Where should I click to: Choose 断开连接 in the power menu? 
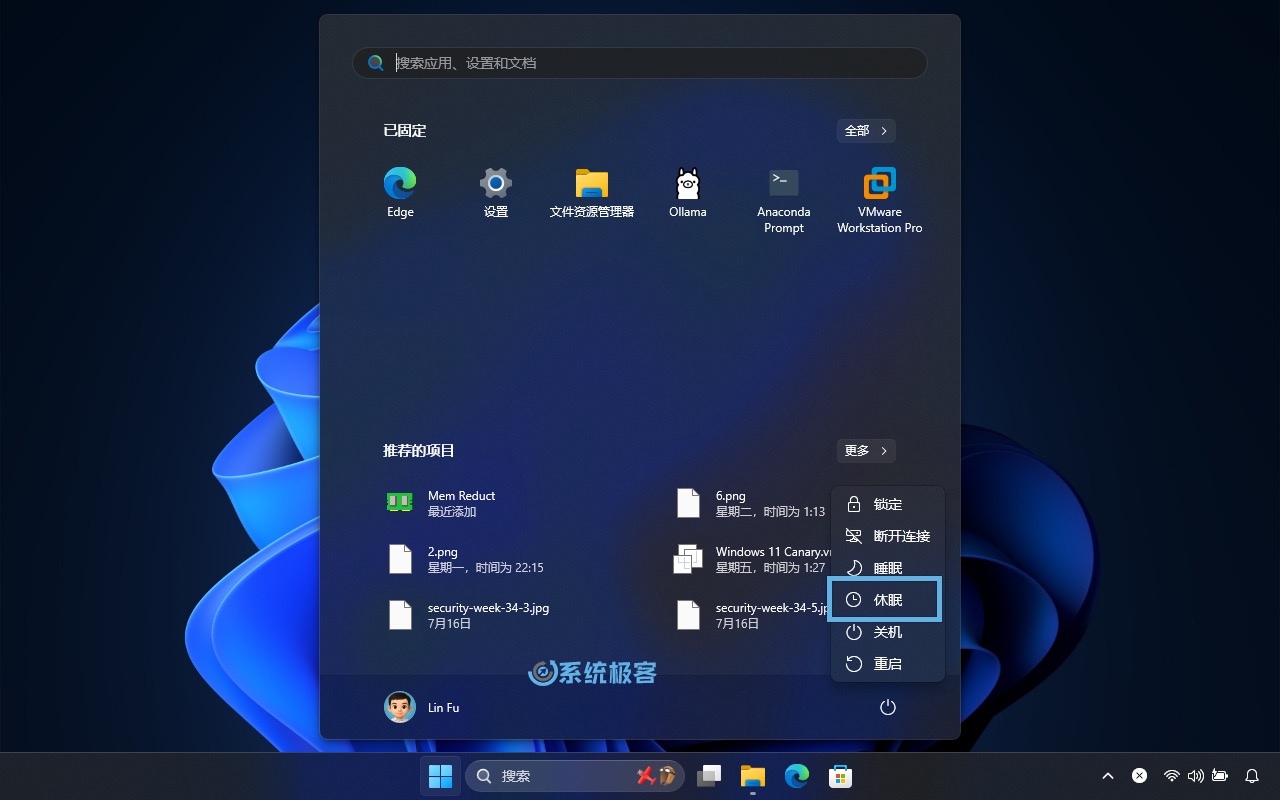pos(888,536)
